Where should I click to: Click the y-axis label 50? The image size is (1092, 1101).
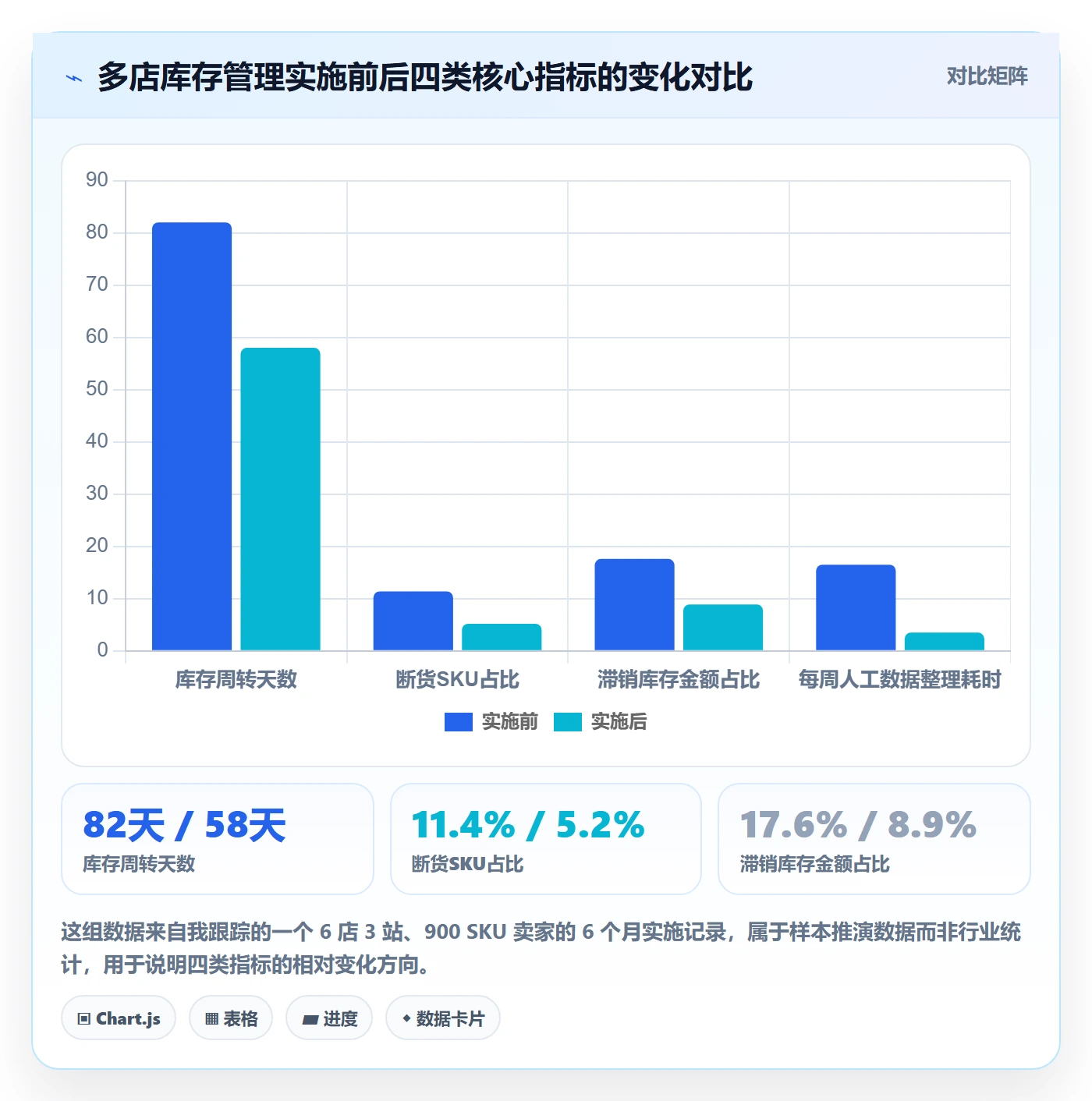pyautogui.click(x=97, y=389)
